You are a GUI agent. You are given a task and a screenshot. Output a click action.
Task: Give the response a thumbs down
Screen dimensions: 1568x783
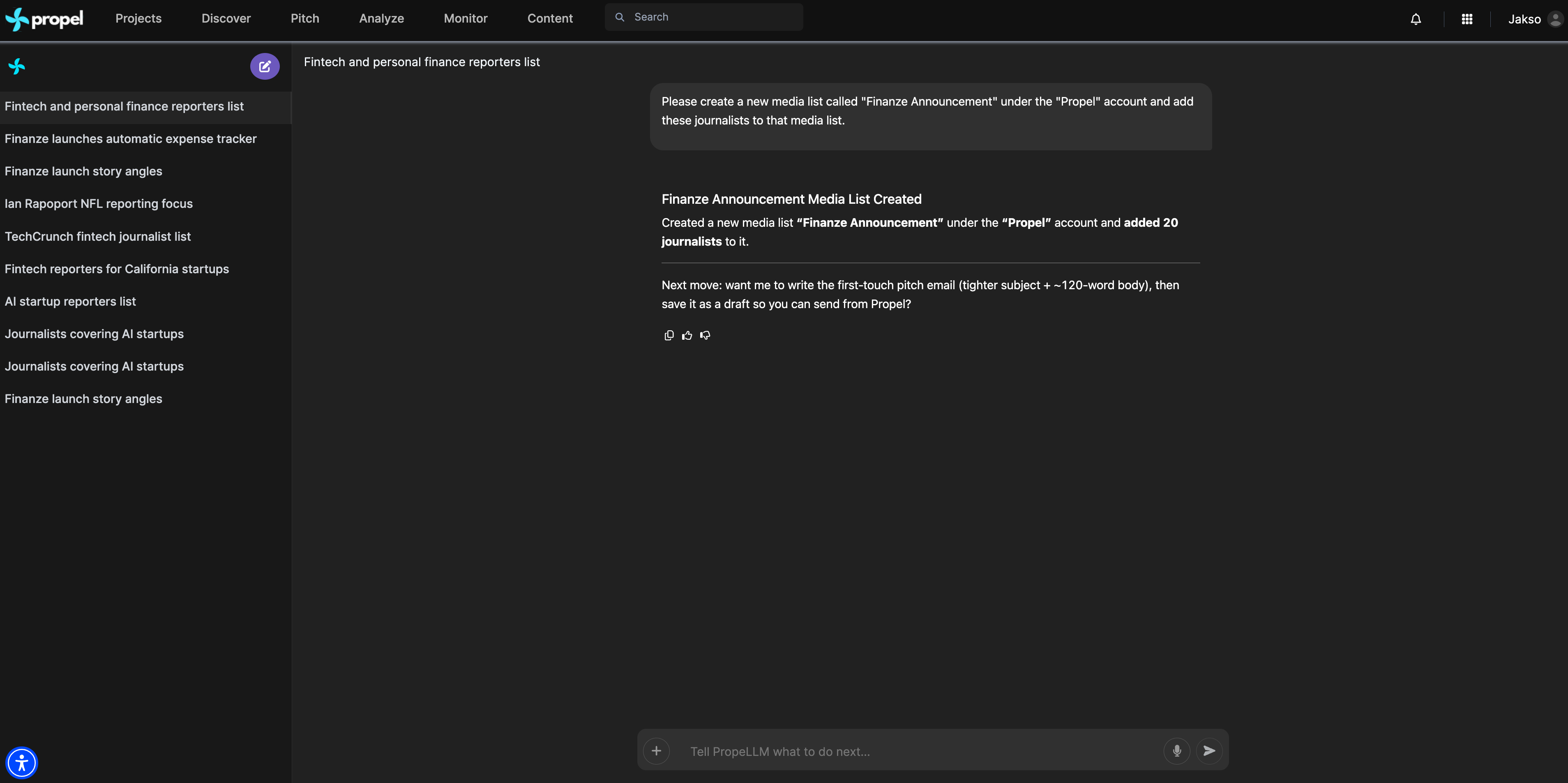pos(705,335)
